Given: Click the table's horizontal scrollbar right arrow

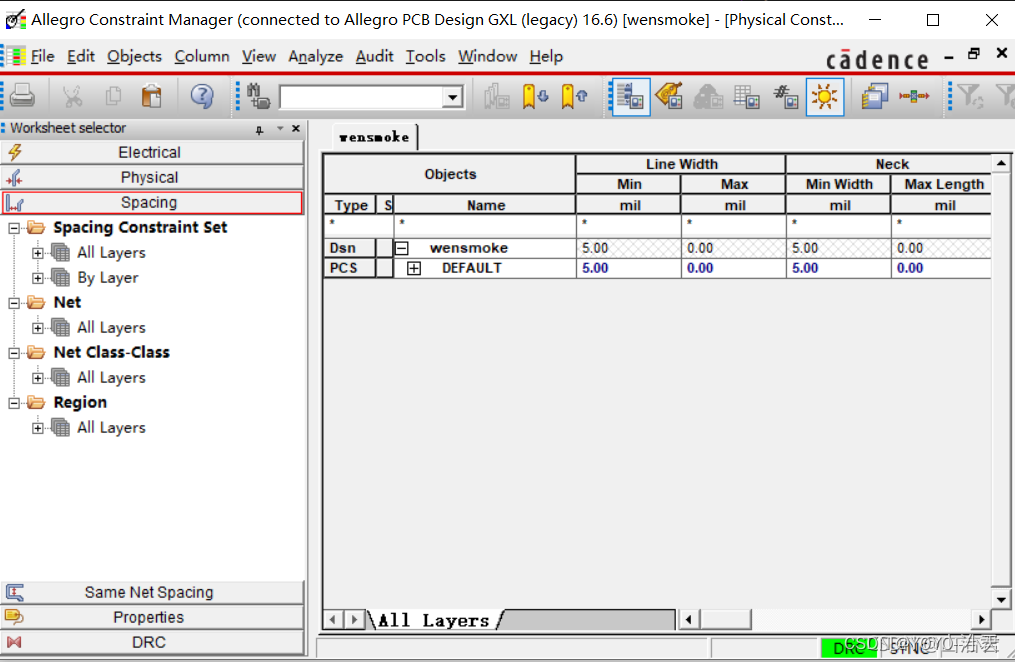Looking at the screenshot, I should coord(982,620).
